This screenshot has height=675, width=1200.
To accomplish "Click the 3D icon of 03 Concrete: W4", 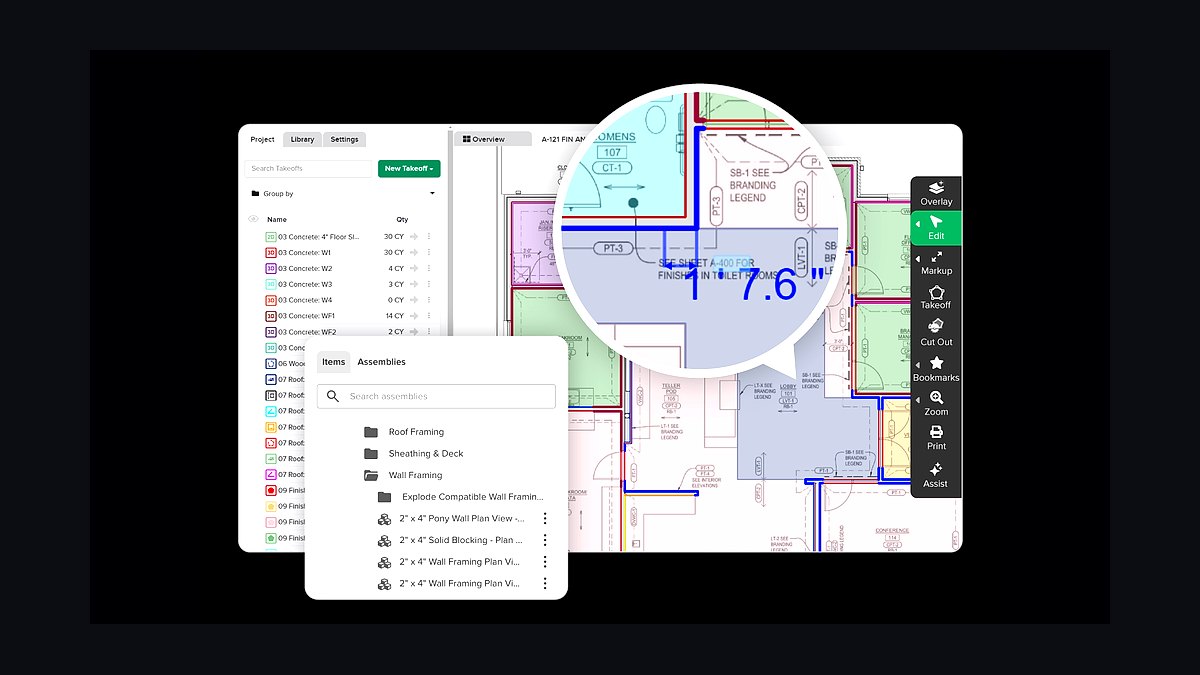I will pos(270,300).
